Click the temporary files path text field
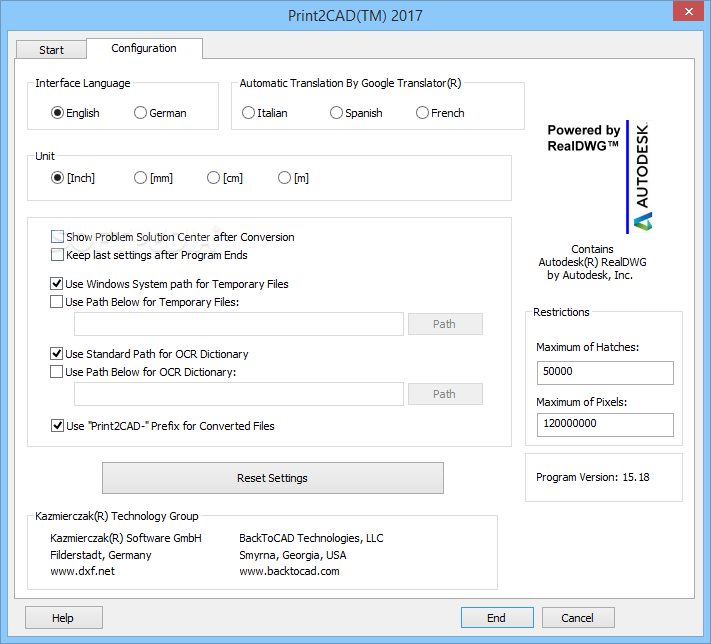This screenshot has height=644, width=711. 239,324
